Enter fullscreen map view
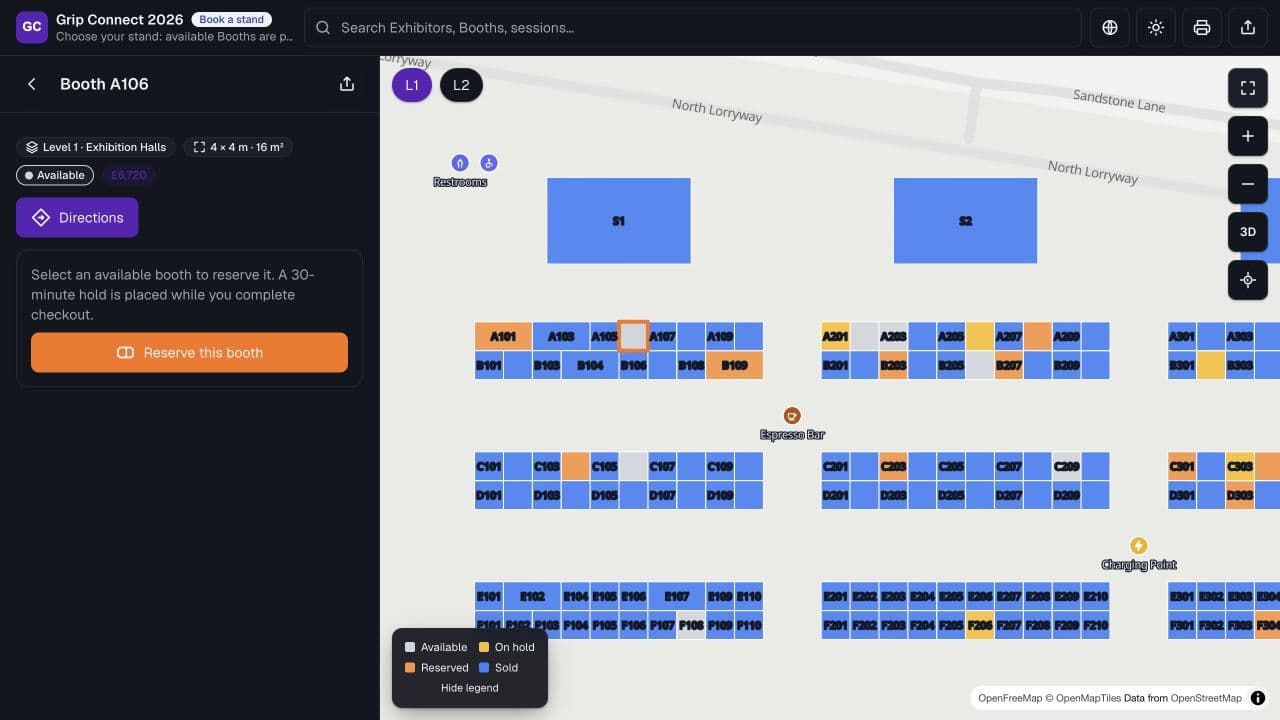The image size is (1280, 720). tap(1248, 88)
